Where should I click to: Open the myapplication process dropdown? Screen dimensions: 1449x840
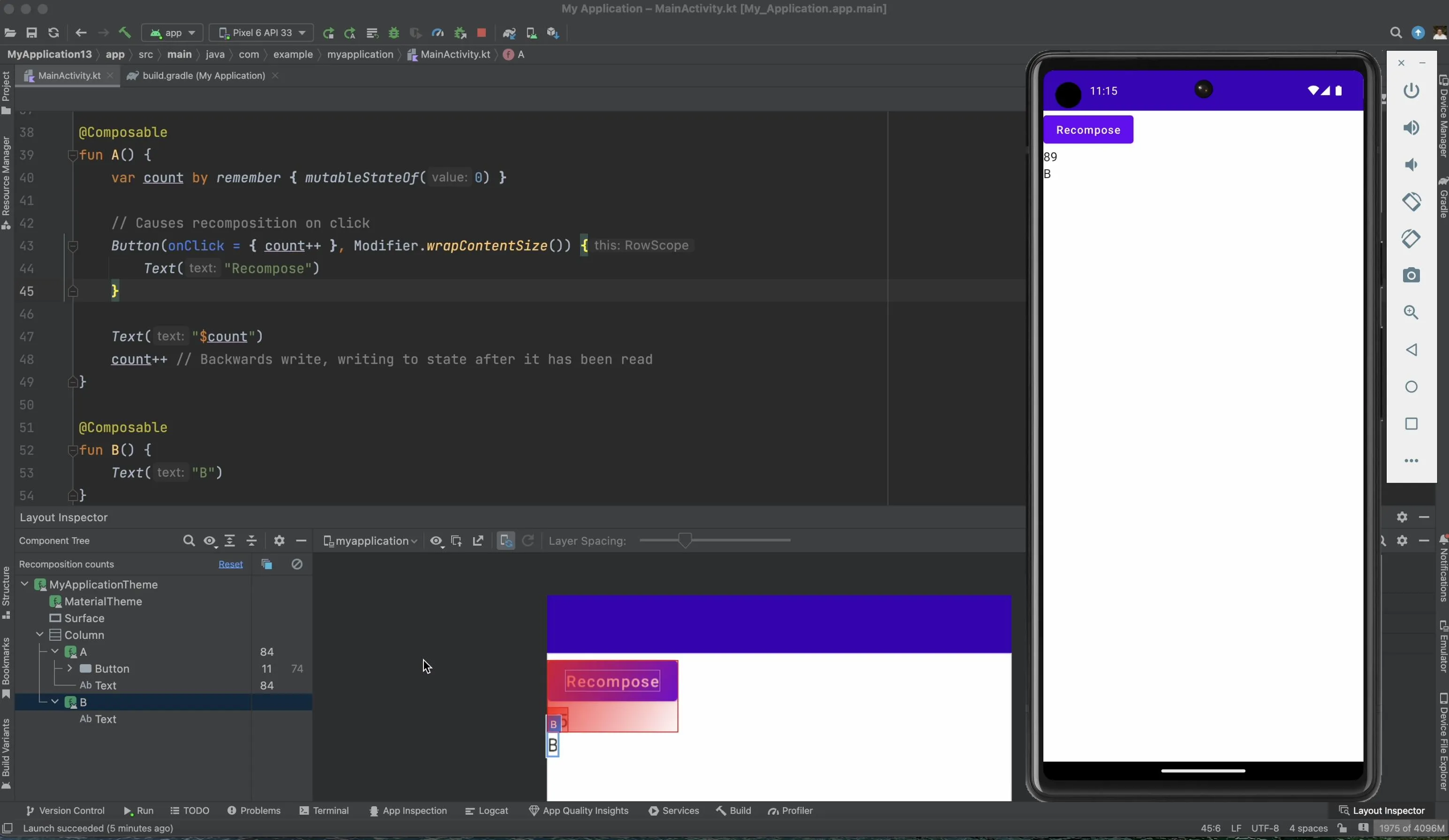370,541
